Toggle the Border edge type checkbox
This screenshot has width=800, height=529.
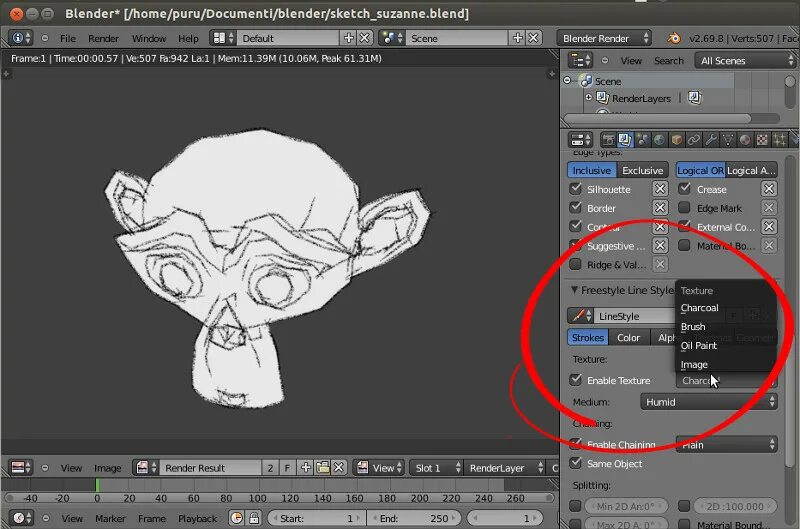[576, 208]
